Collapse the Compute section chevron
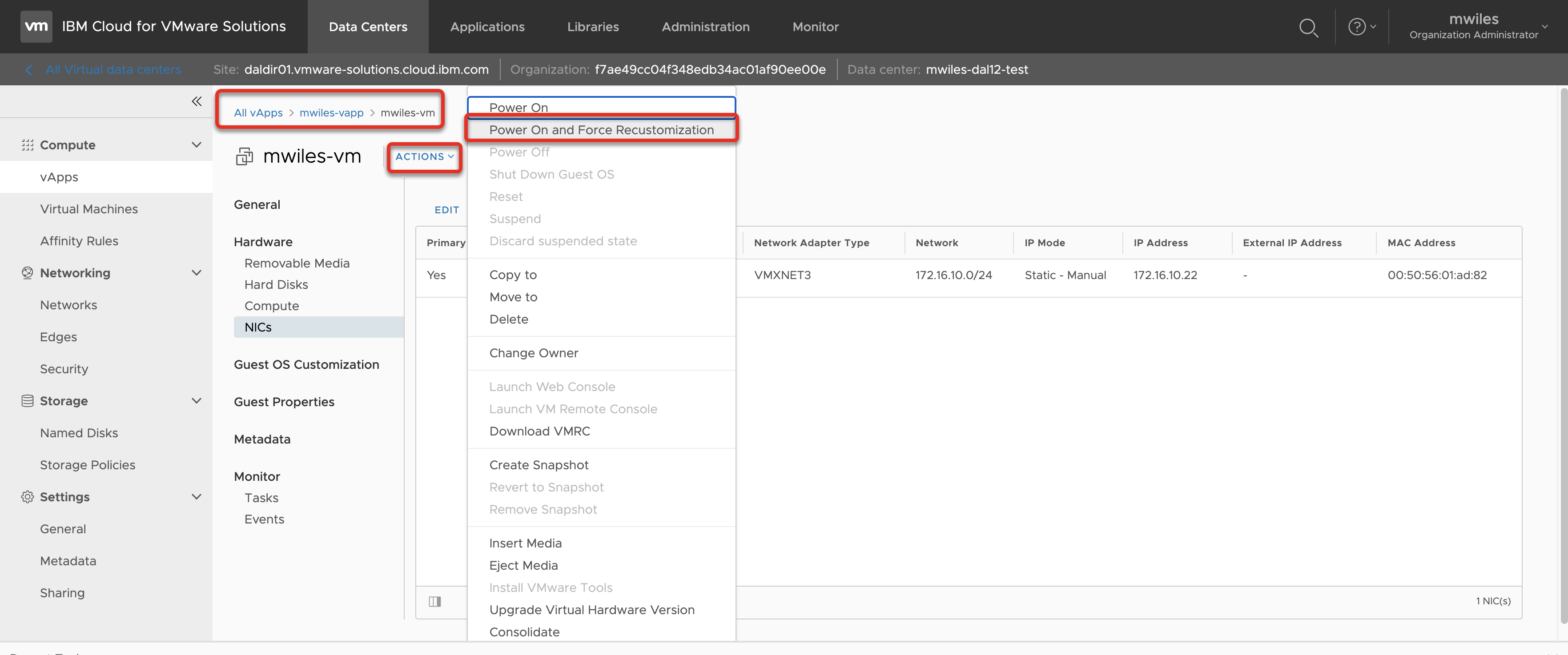Viewport: 1568px width, 655px height. 196,145
